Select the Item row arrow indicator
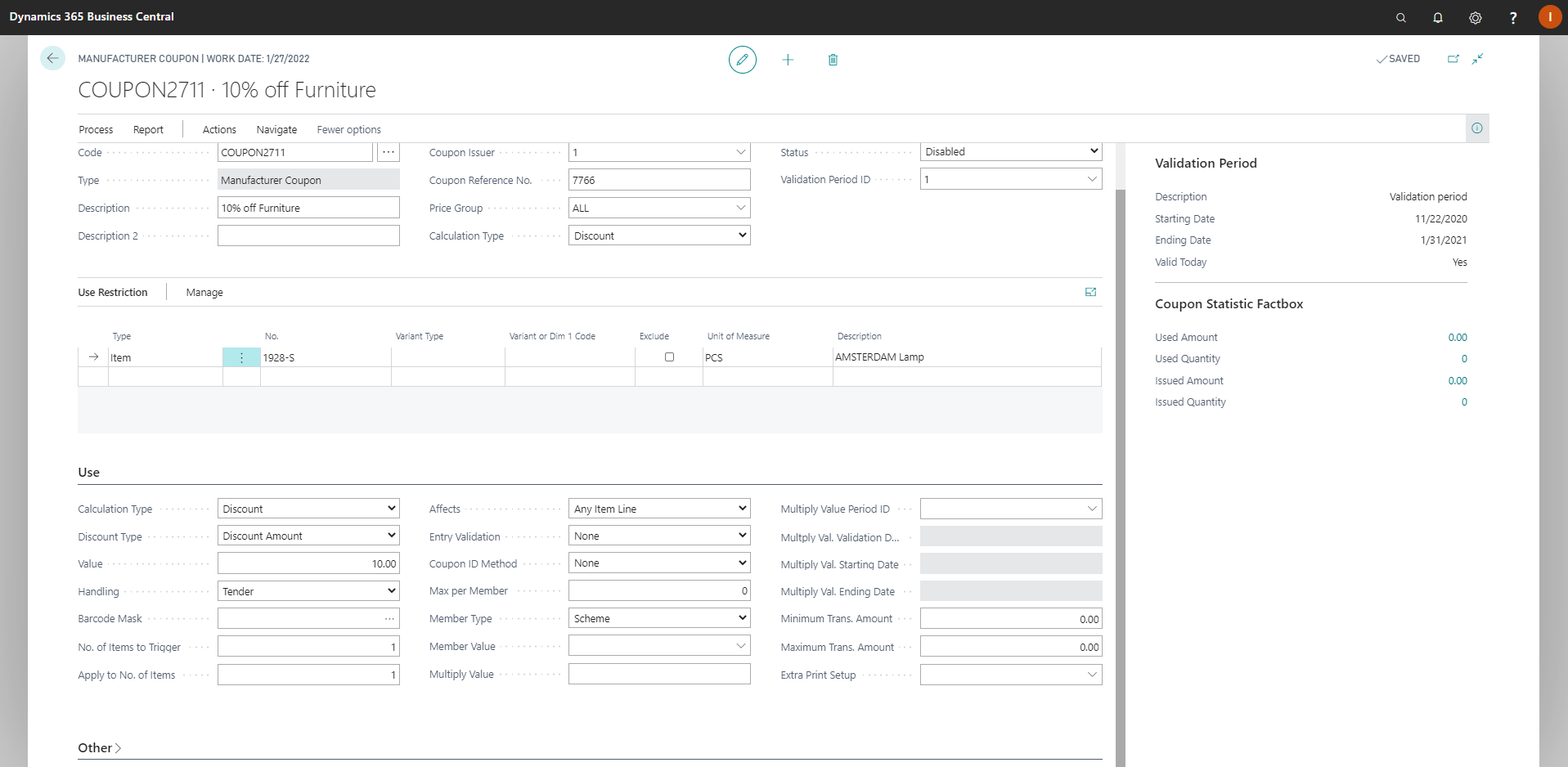The width and height of the screenshot is (1568, 767). [x=93, y=357]
